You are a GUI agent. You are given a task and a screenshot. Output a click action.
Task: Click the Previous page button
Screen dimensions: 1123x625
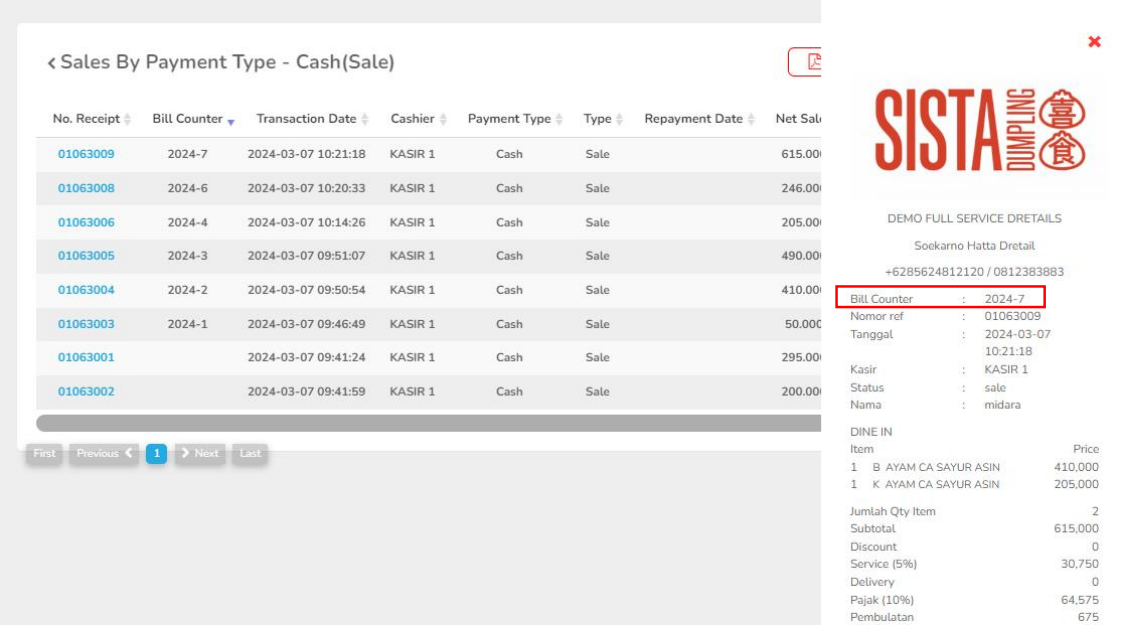point(104,454)
